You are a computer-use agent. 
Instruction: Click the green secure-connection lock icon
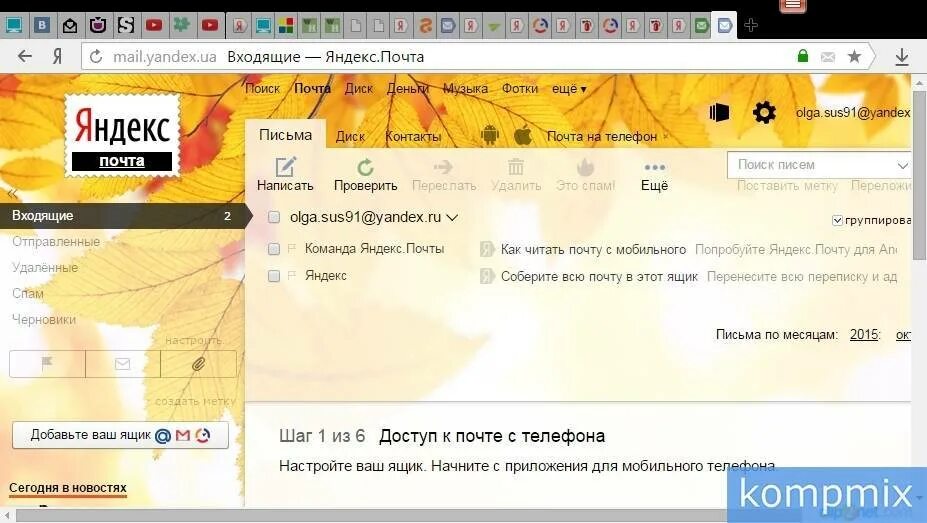802,56
